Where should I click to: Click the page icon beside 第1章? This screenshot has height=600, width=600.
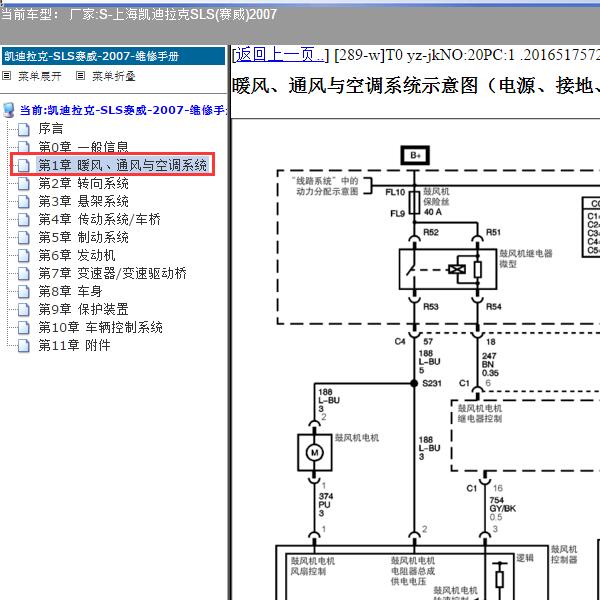24,165
